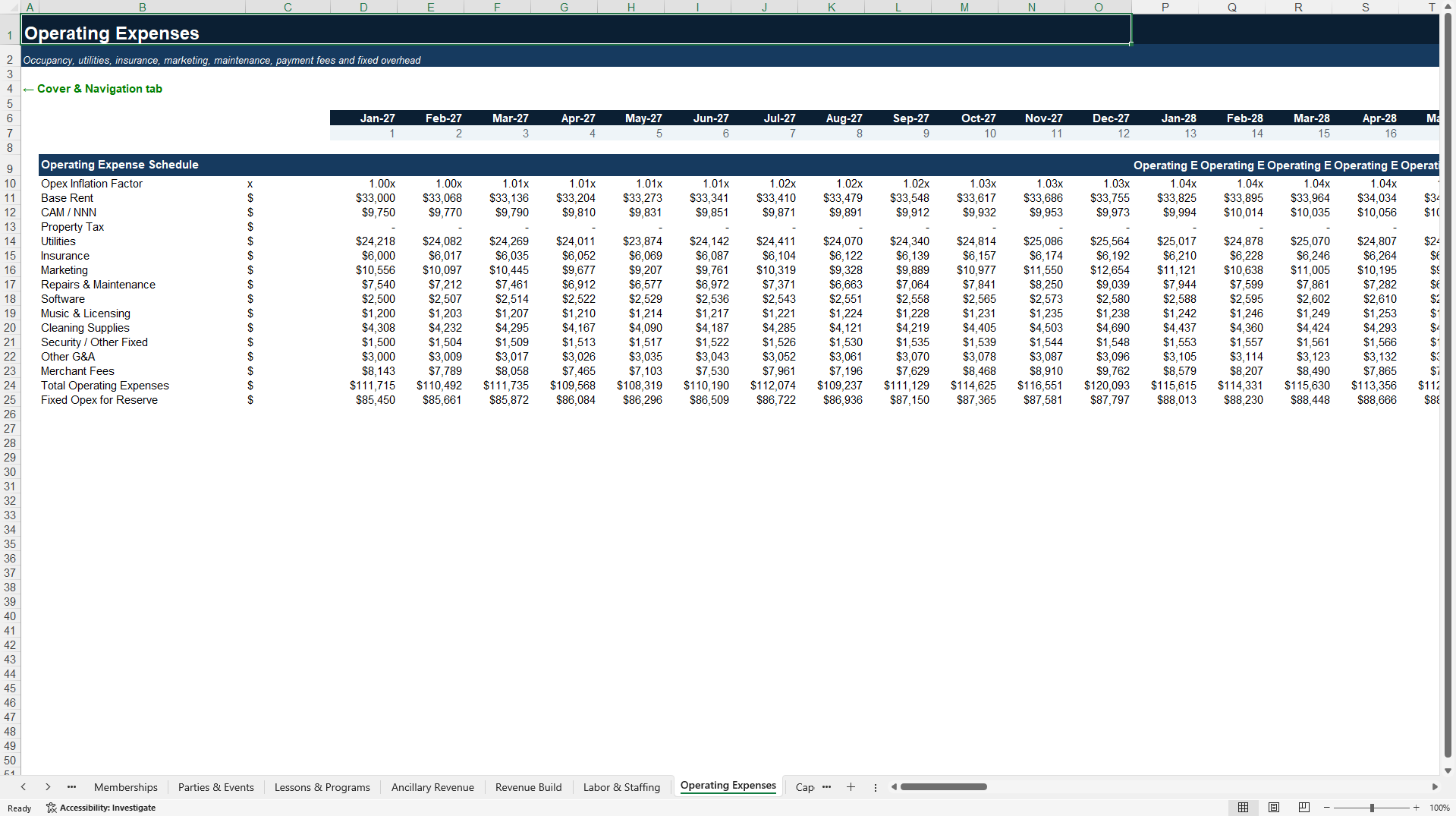The height and width of the screenshot is (816, 1456).
Task: Show hidden sheets left of the Memberships tab
Action: point(71,787)
